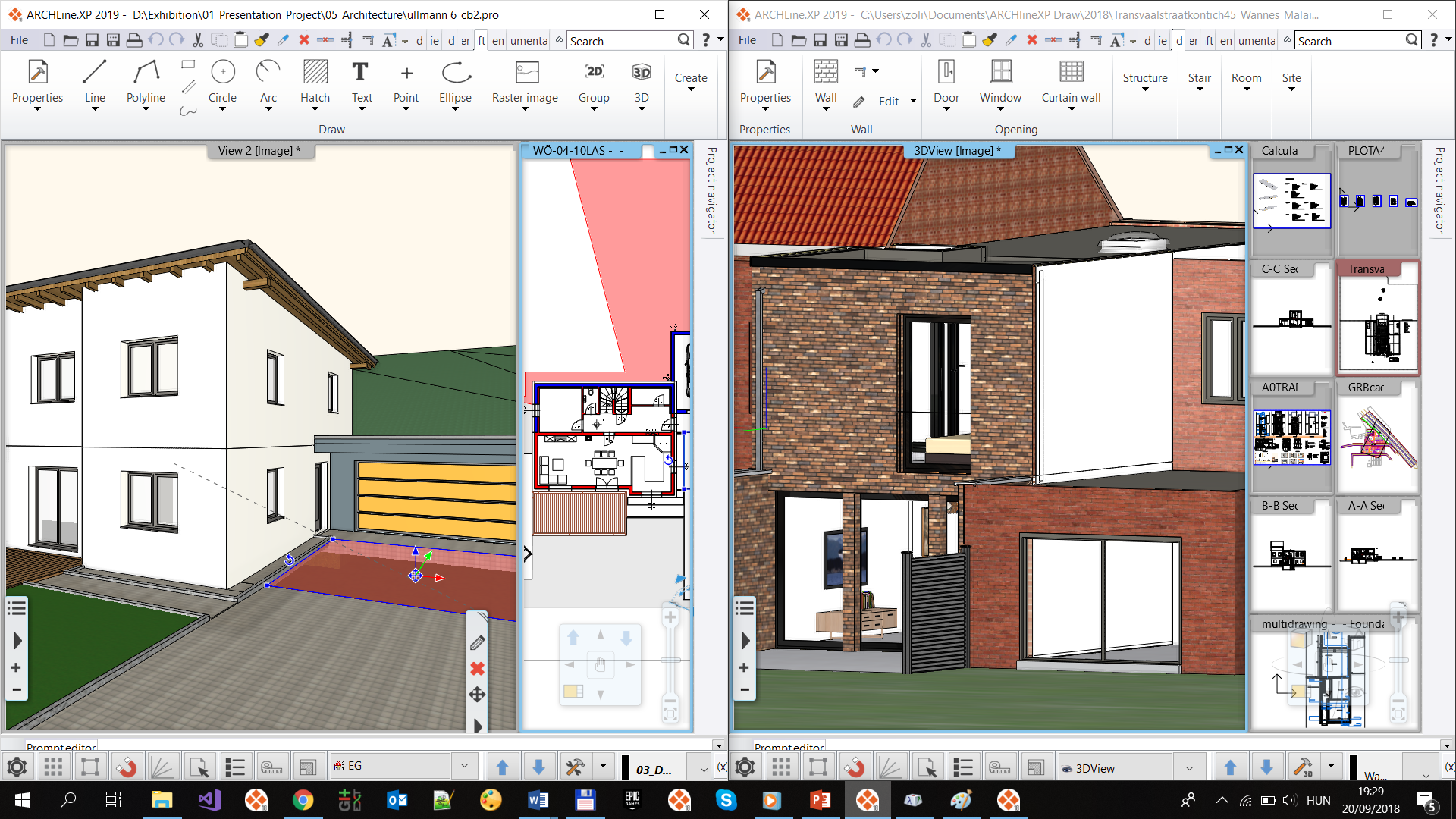Toggle the grid dots in left status bar

click(53, 767)
